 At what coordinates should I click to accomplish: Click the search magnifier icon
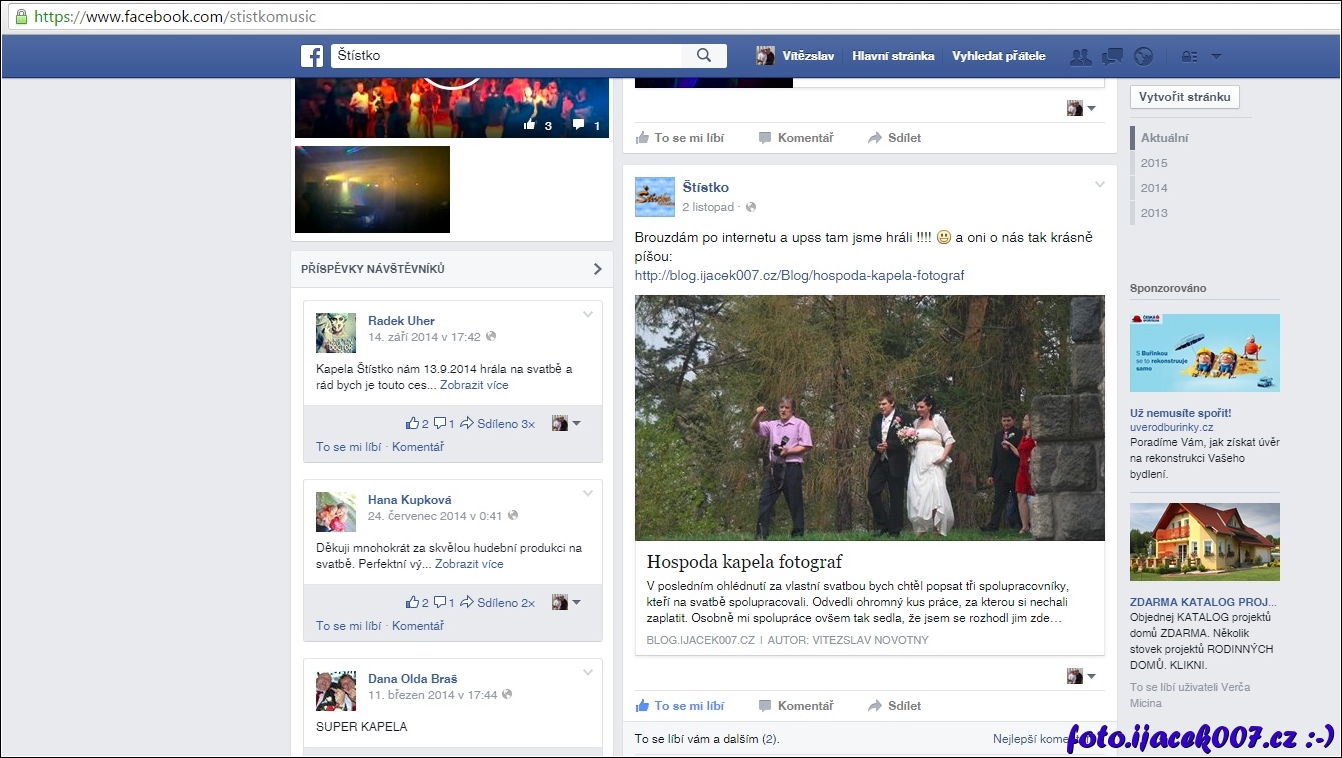click(x=704, y=56)
